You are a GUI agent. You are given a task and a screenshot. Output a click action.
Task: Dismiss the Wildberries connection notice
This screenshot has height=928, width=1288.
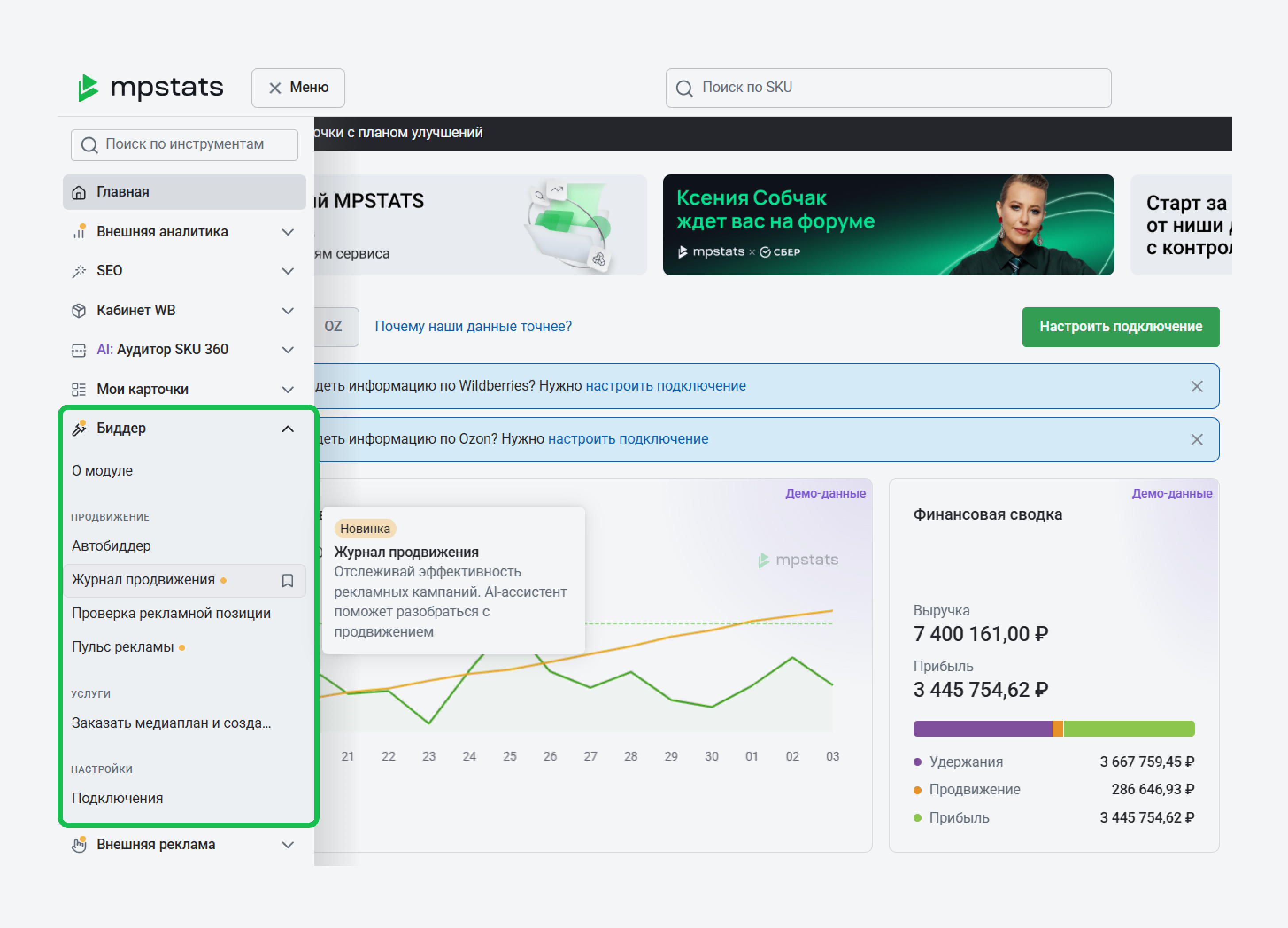(x=1196, y=386)
